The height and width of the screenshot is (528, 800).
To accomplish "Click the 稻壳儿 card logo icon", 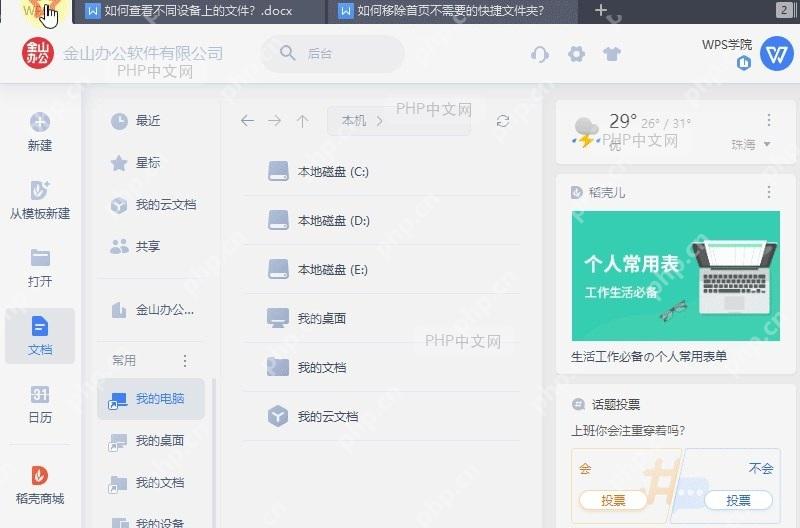I will point(577,192).
